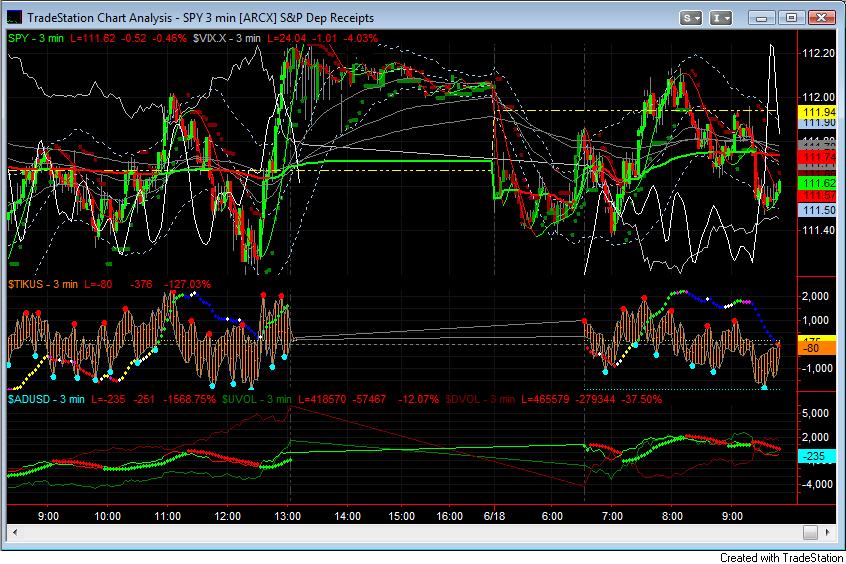The image size is (846, 564).
Task: Click the red 111.57 price marker
Action: [x=817, y=195]
